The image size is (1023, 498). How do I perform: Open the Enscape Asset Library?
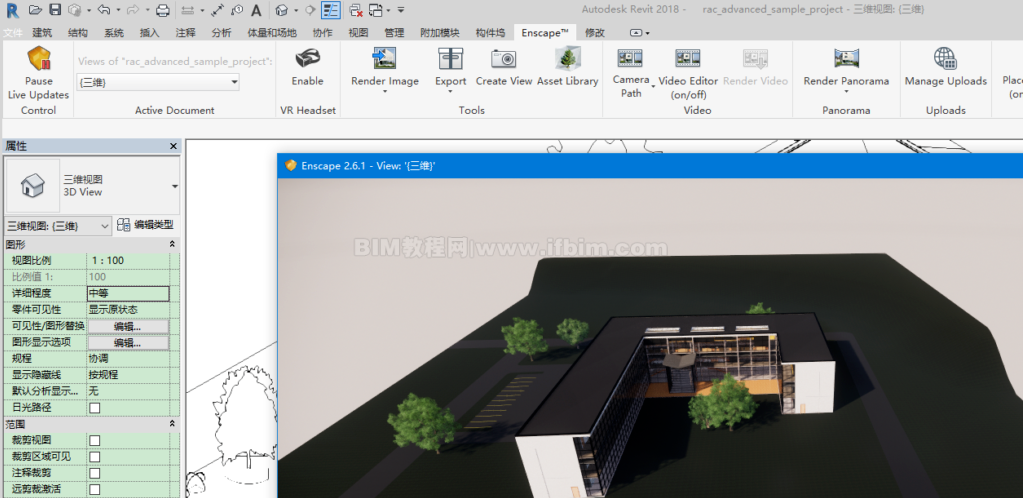pyautogui.click(x=568, y=67)
